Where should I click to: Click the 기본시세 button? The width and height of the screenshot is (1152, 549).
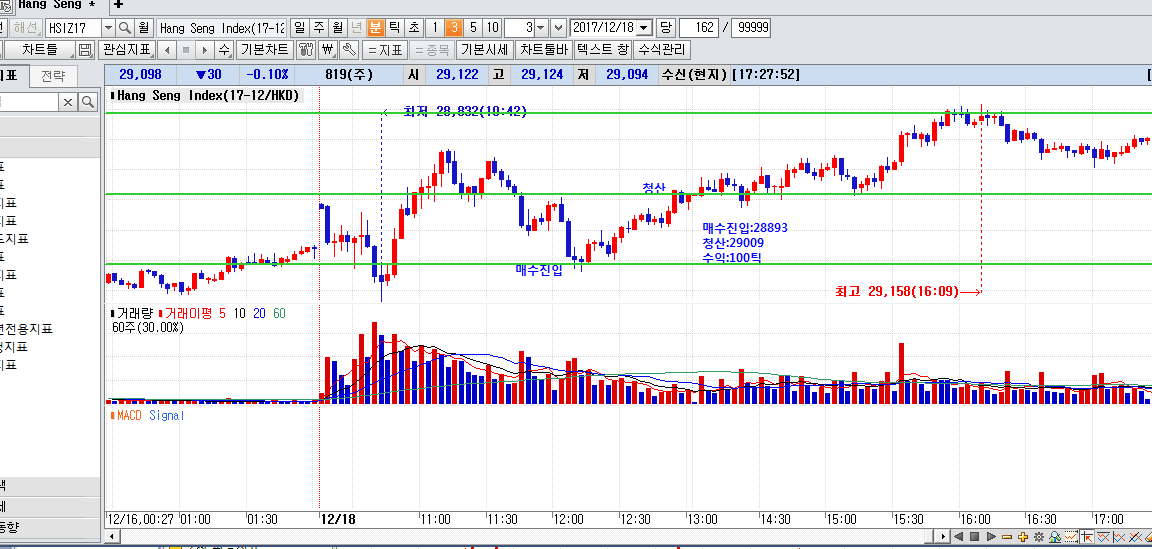pyautogui.click(x=483, y=50)
